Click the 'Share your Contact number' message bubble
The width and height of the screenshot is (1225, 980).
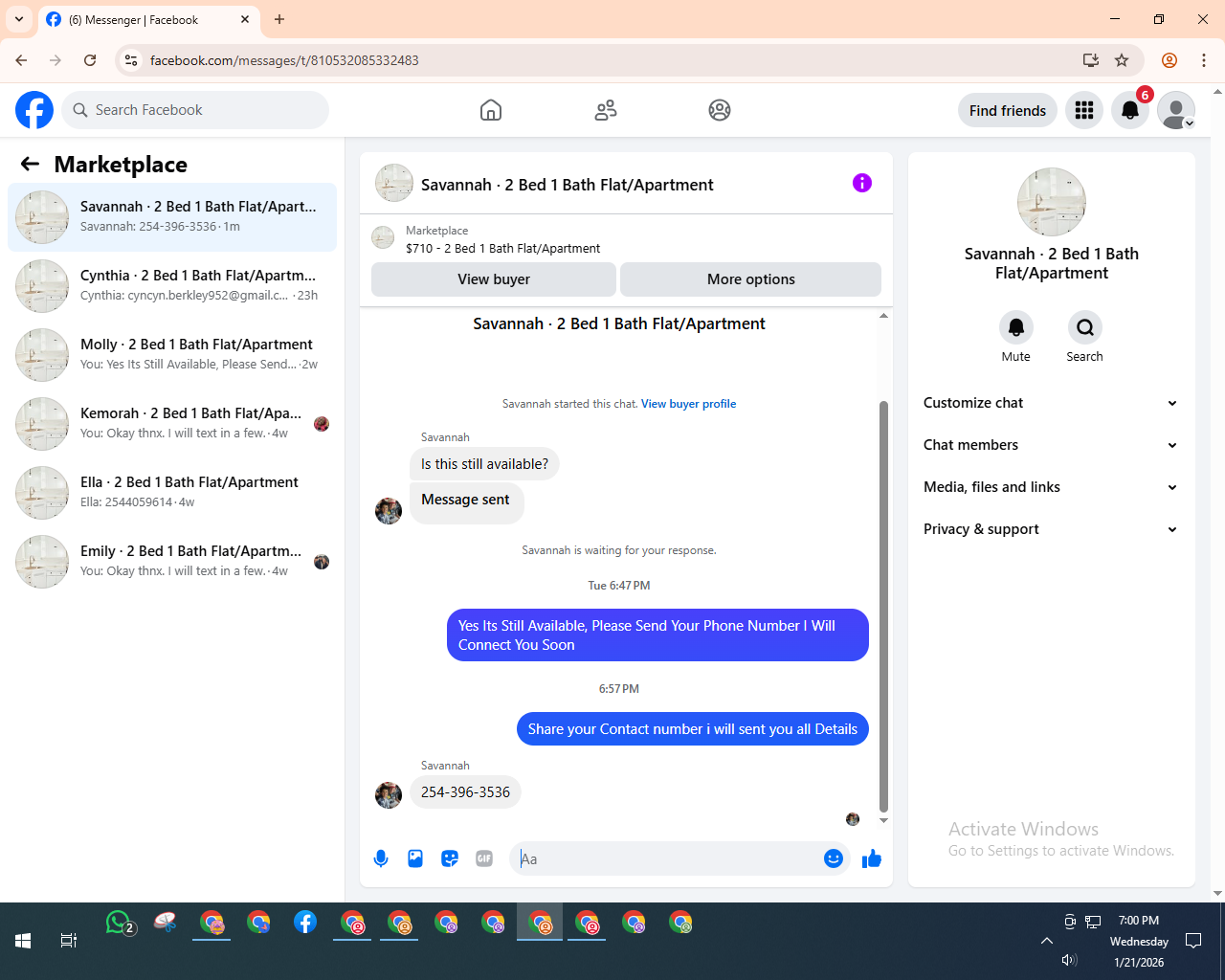pyautogui.click(x=693, y=729)
